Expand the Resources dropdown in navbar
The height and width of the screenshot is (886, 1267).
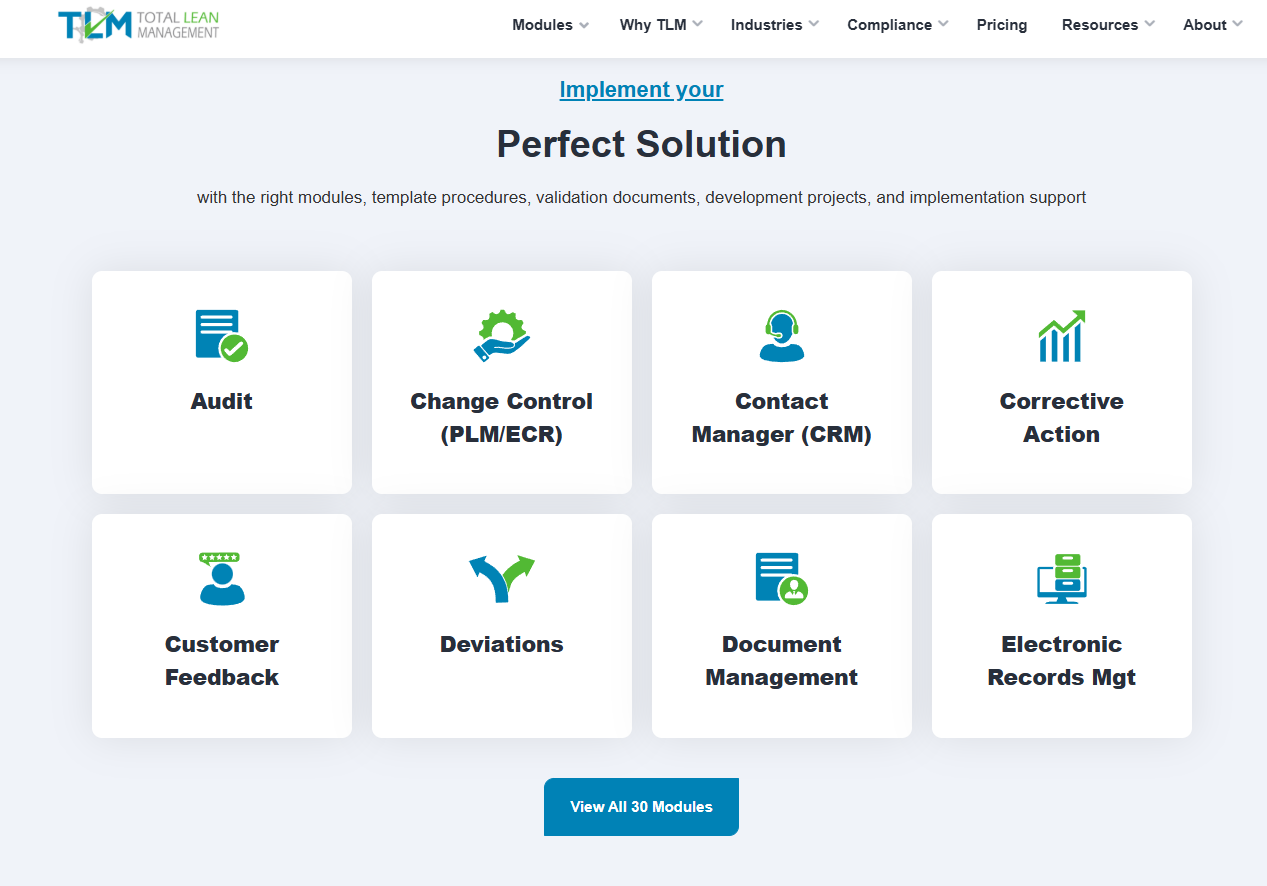click(x=1108, y=25)
